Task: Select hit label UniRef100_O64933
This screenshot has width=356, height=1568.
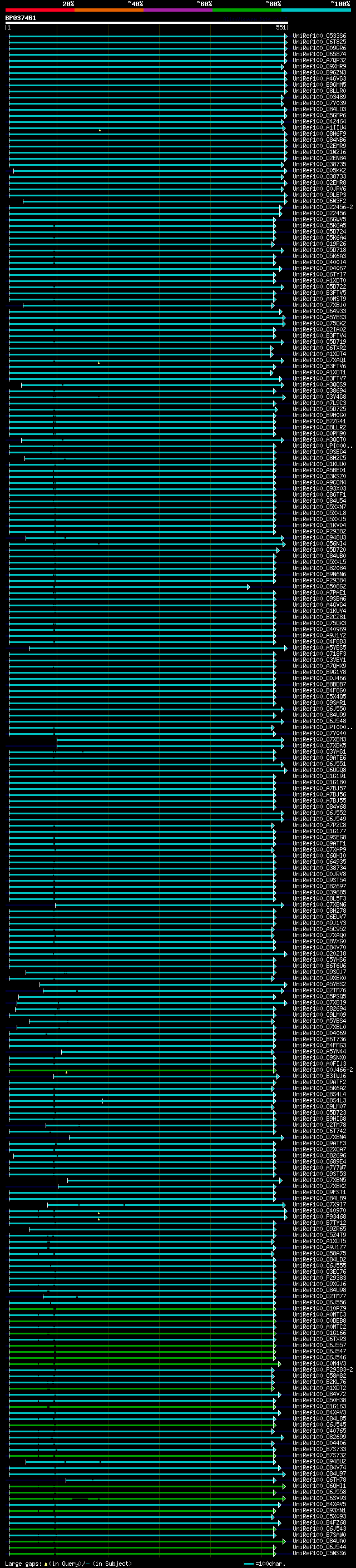Action: pyautogui.click(x=319, y=311)
